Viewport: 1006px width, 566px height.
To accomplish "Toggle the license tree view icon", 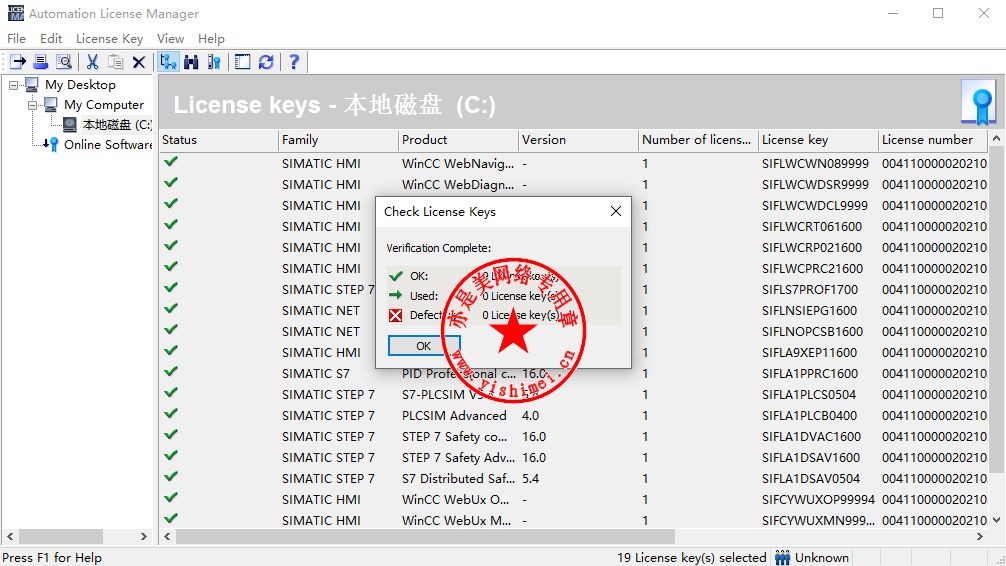I will tap(168, 62).
